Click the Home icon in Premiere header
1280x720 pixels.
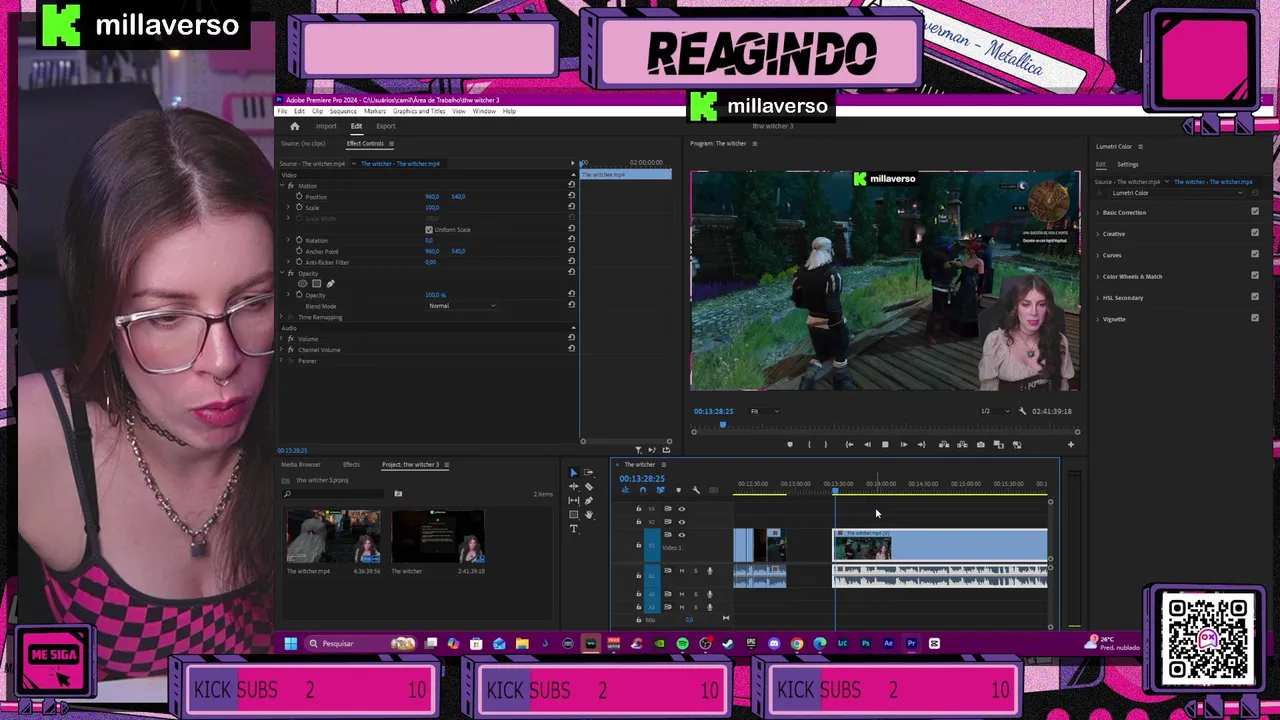pyautogui.click(x=295, y=126)
